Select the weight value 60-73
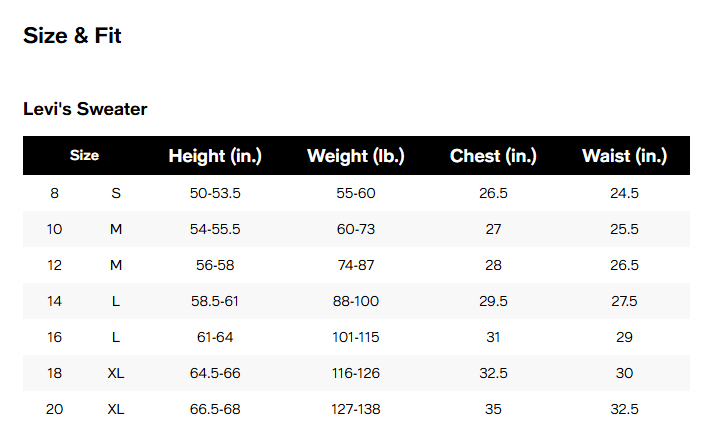 click(x=354, y=229)
